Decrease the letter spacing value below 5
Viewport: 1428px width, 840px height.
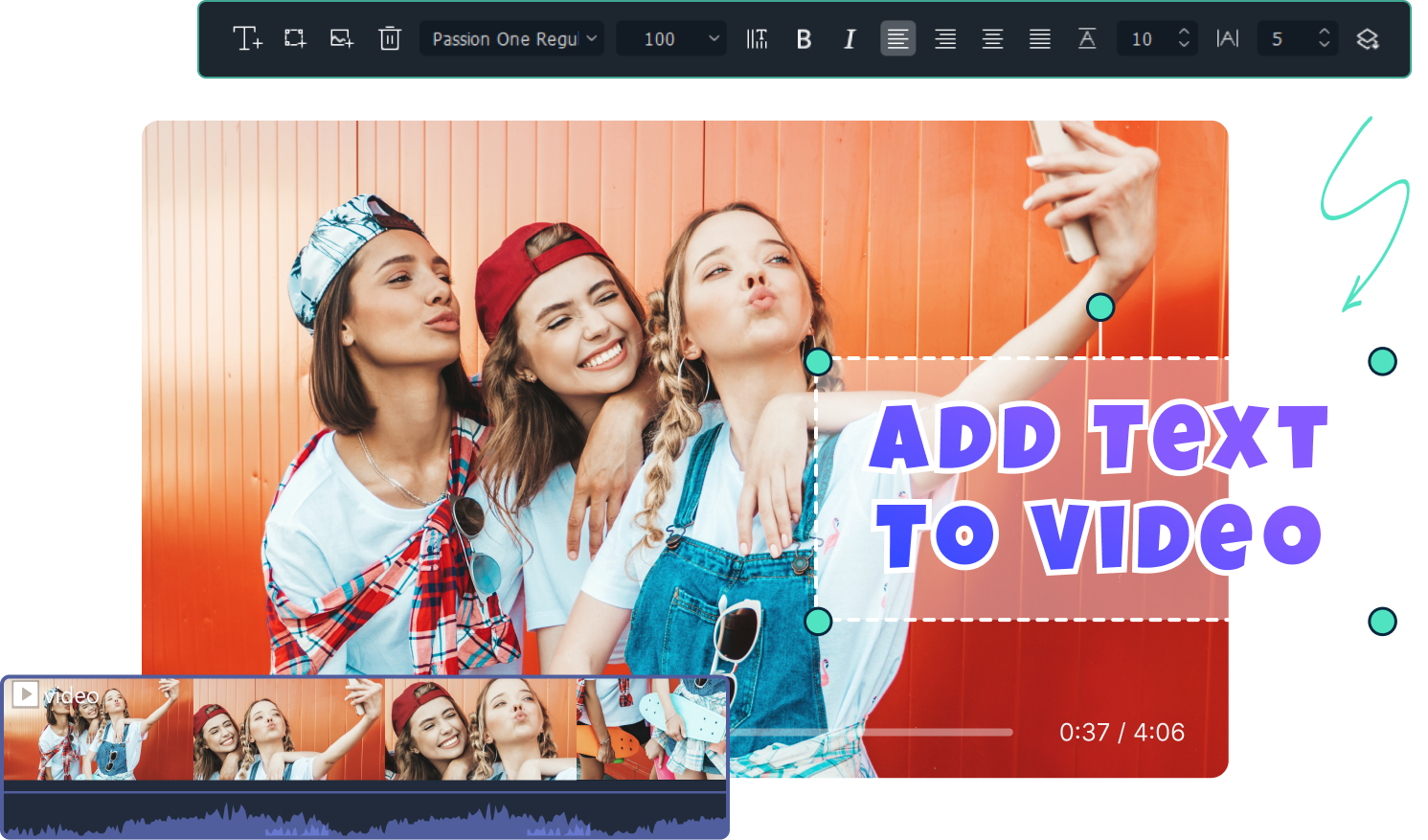1324,45
